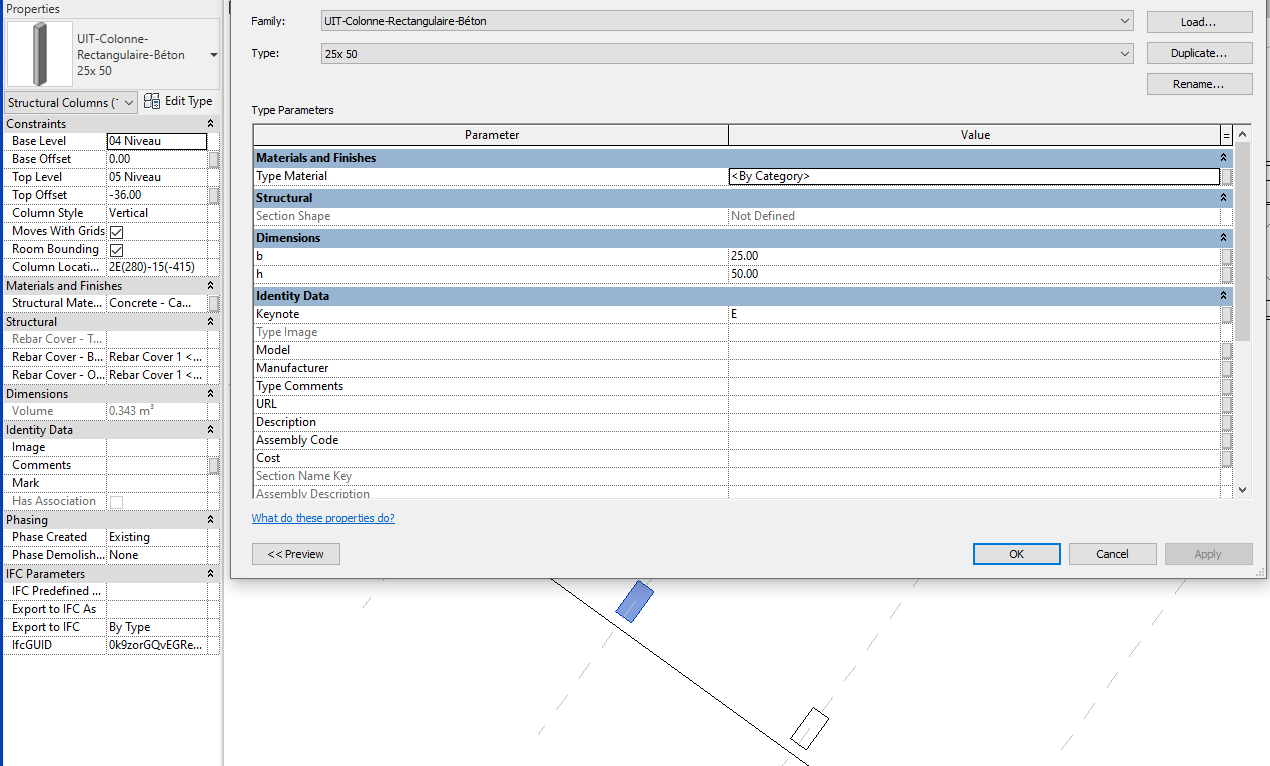The width and height of the screenshot is (1270, 766).
Task: Click the Duplicate button
Action: (1198, 52)
